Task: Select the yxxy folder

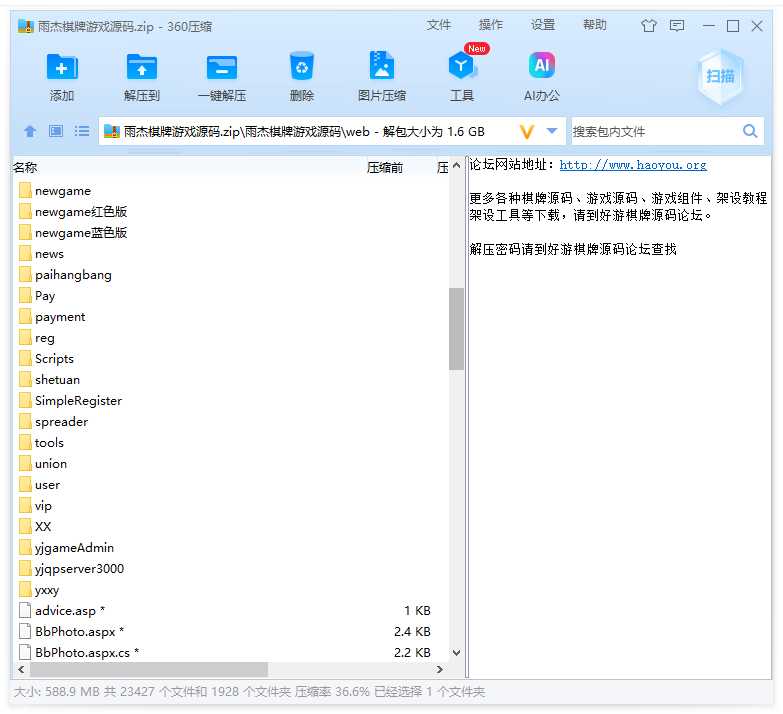Action: click(x=39, y=589)
